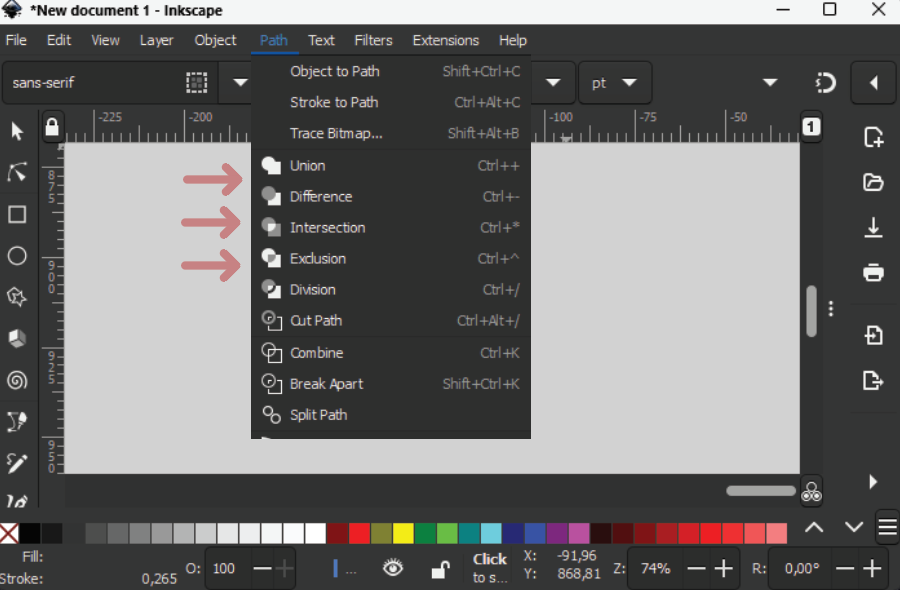This screenshot has height=590, width=900.
Task: Select the Selector arrow tool
Action: tap(17, 131)
